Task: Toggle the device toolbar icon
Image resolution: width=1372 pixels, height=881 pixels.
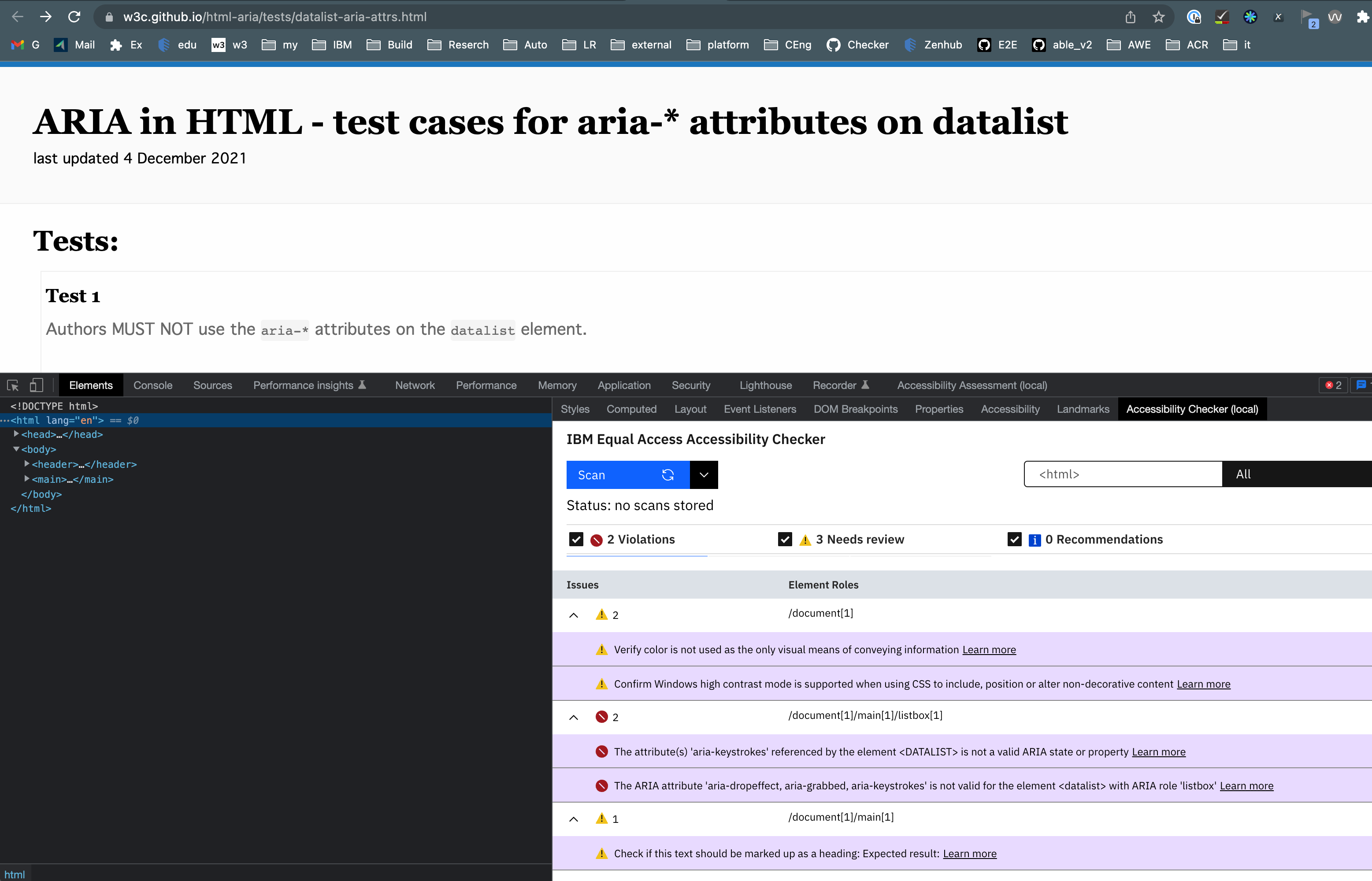Action: pos(36,385)
